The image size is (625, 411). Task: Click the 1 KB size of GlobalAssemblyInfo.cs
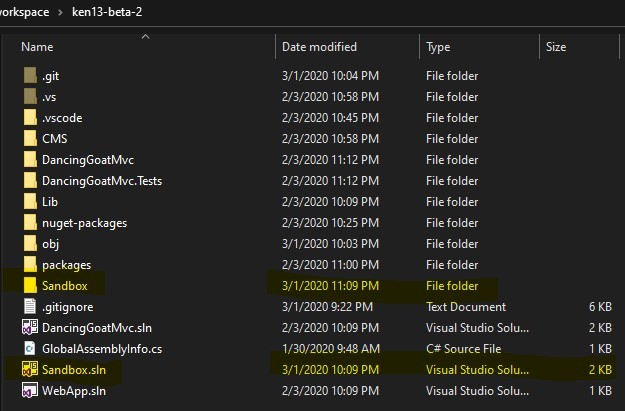point(600,349)
